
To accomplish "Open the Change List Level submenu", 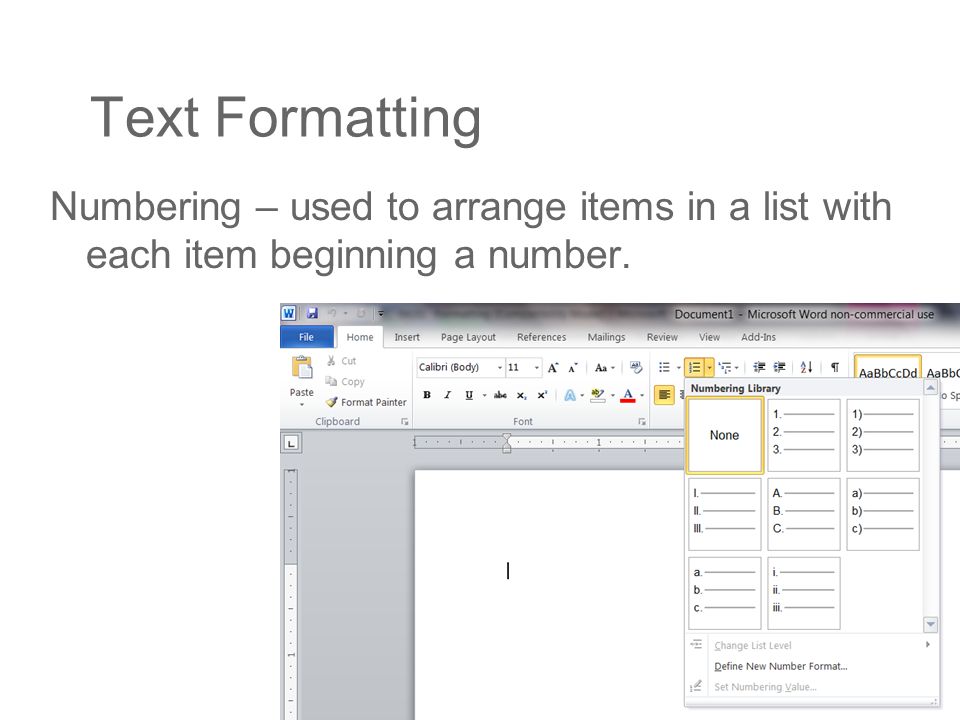I will tap(811, 645).
